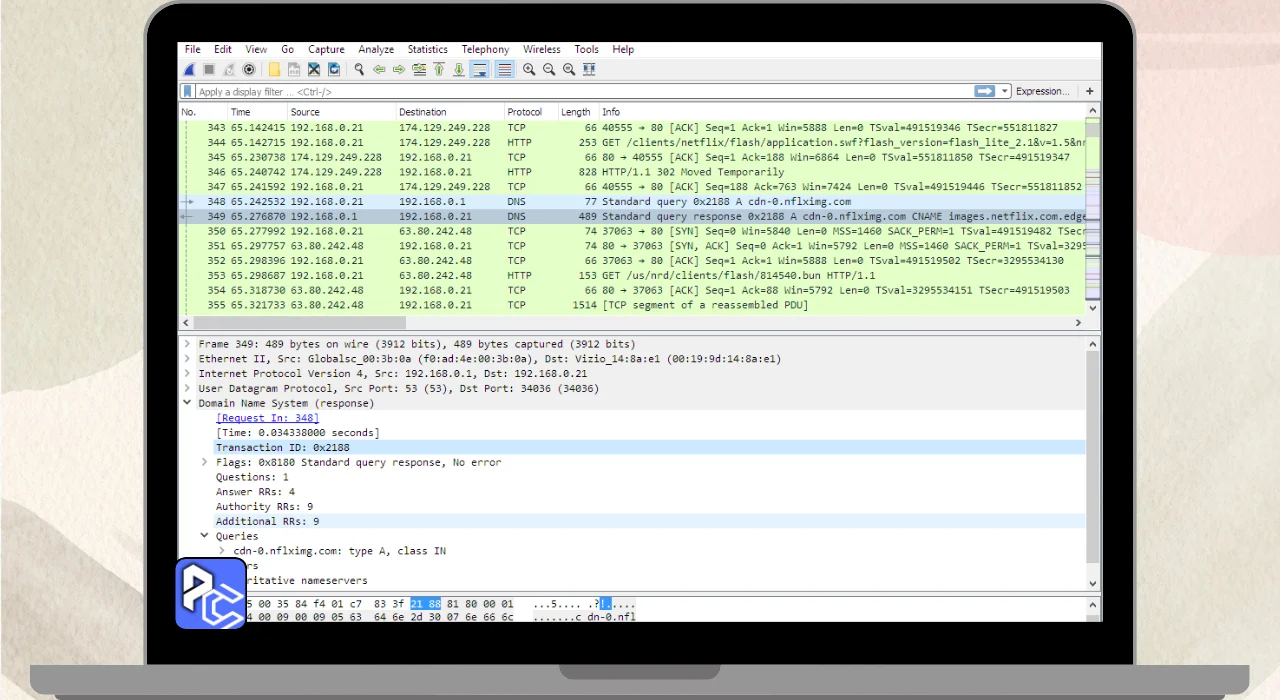The image size is (1280, 700).
Task: Follow the Request In: 348 link
Action: [x=267, y=418]
